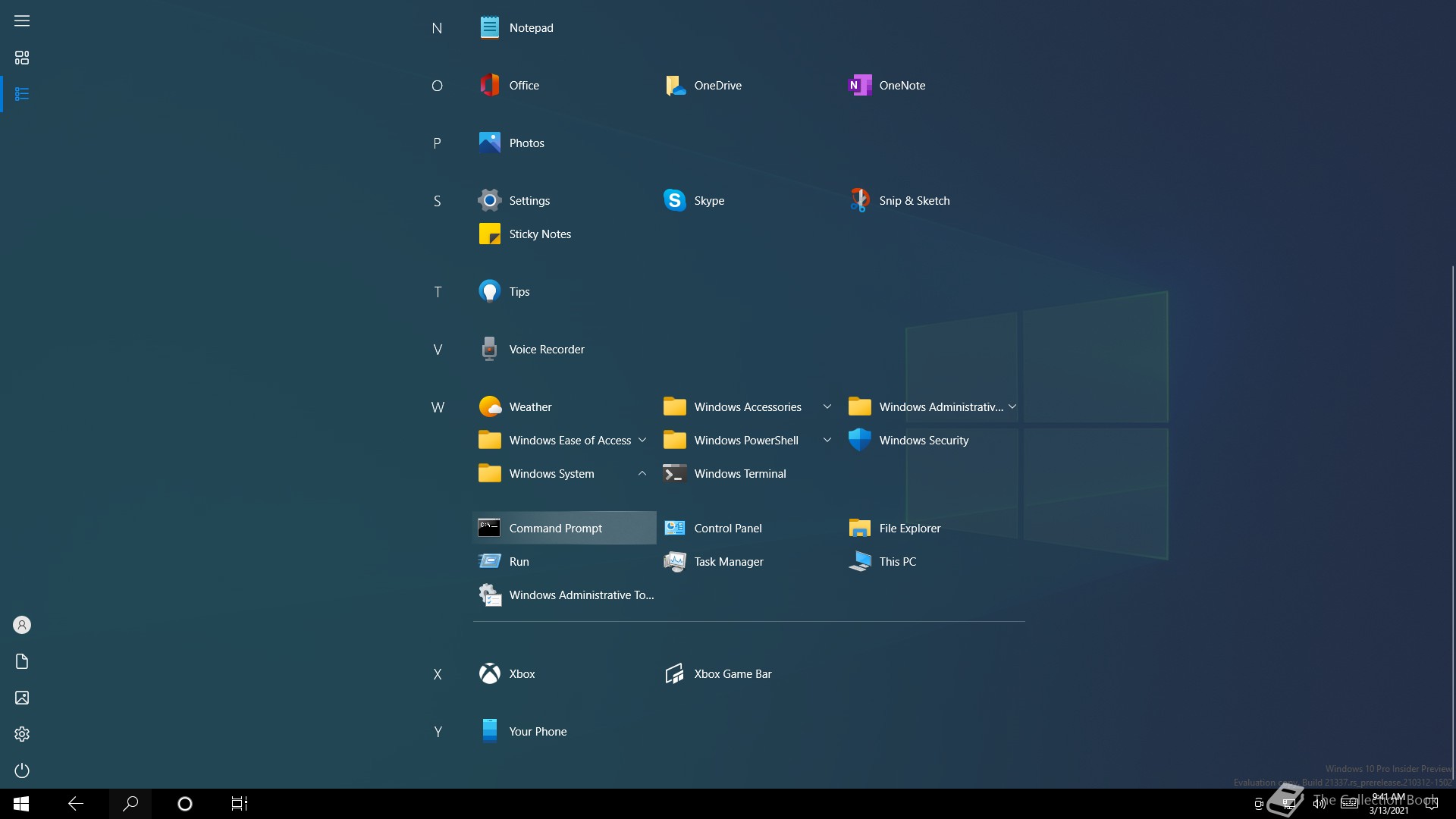
Task: Expand the Windows Accessories folder chevron
Action: [827, 407]
